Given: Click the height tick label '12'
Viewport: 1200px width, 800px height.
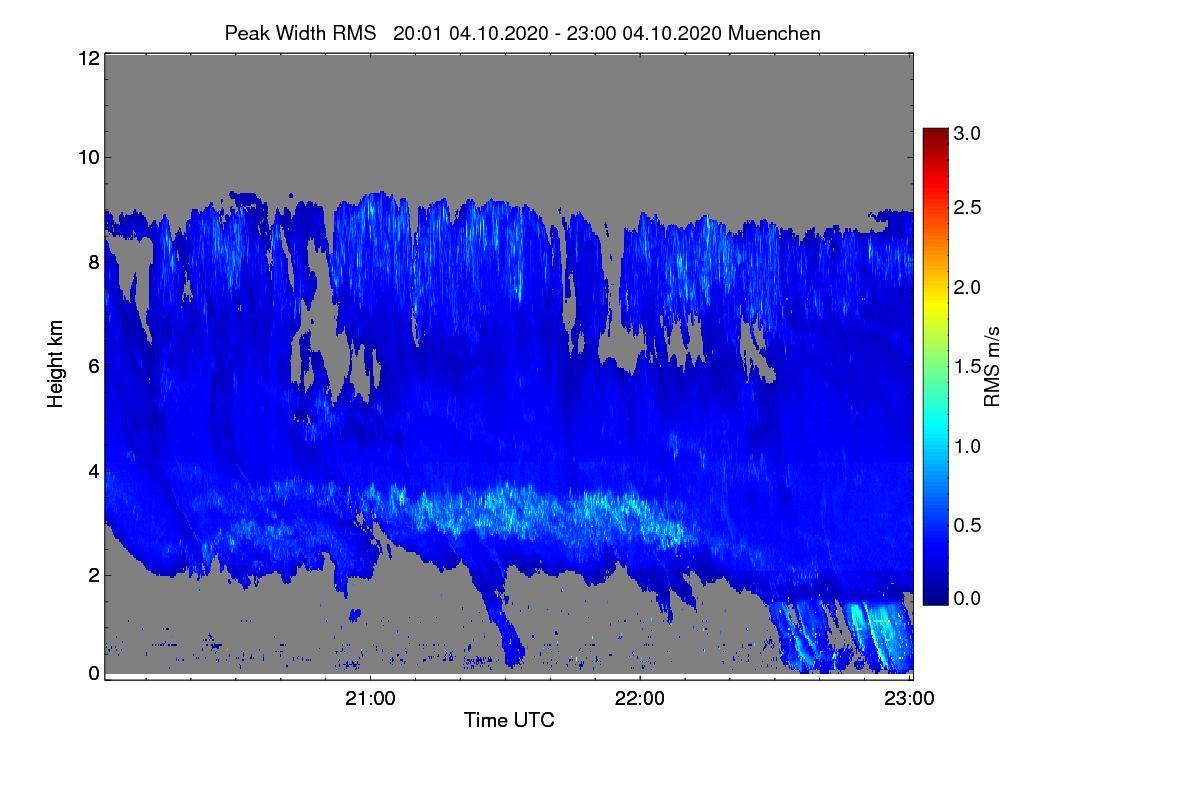Looking at the screenshot, I should 88,58.
